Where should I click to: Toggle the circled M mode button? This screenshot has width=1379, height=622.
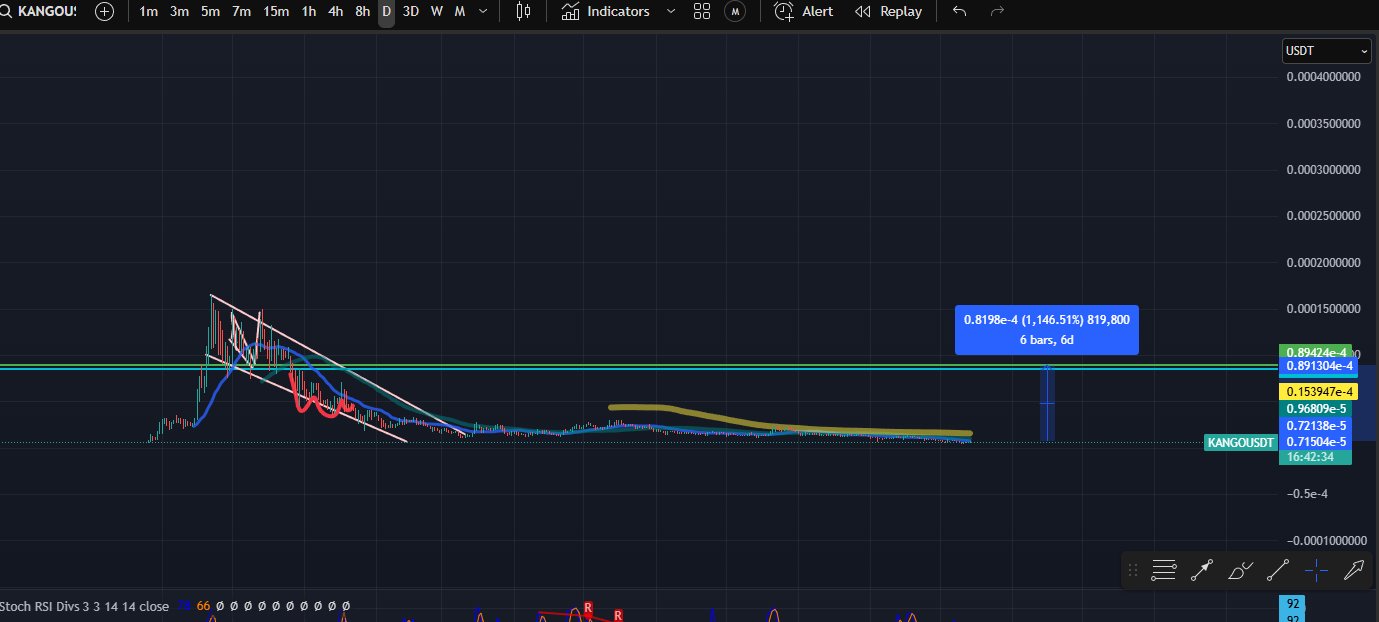point(735,12)
